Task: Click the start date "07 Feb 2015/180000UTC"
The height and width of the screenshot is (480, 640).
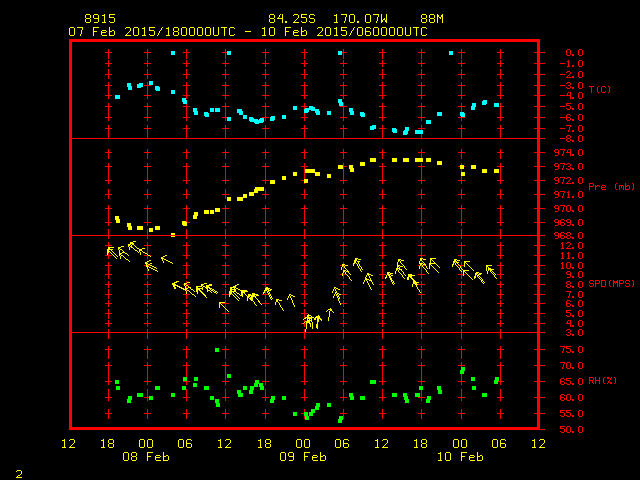Action: point(152,32)
